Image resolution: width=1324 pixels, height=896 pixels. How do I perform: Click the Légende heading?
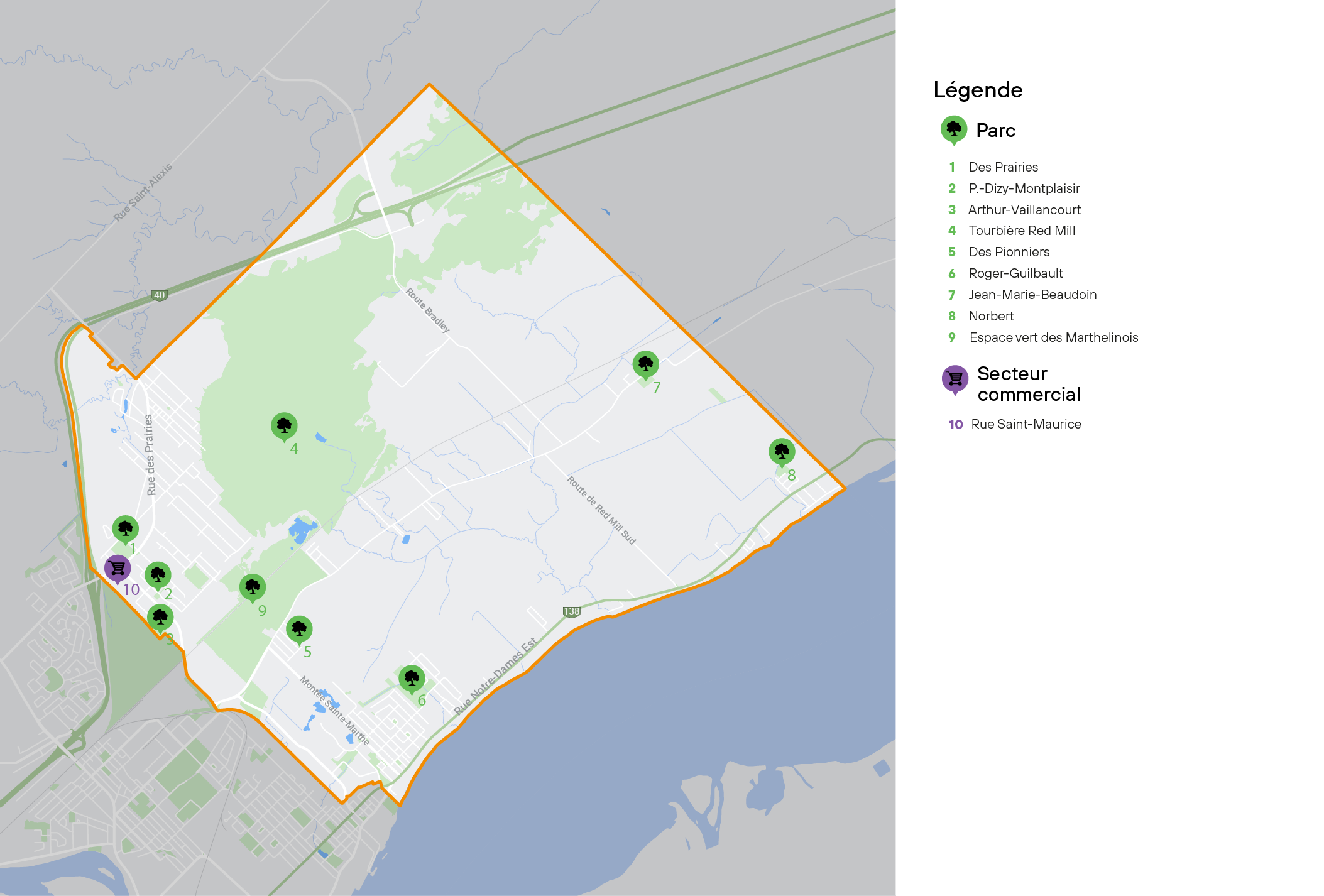pyautogui.click(x=978, y=90)
